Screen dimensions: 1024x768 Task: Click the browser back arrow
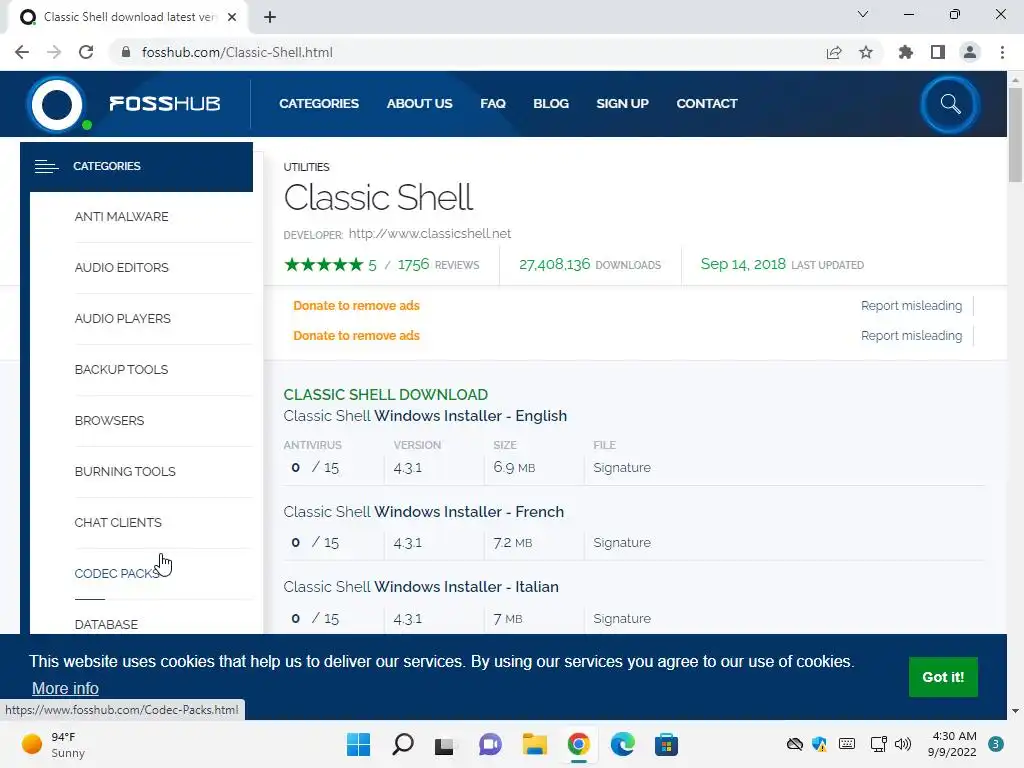22,52
